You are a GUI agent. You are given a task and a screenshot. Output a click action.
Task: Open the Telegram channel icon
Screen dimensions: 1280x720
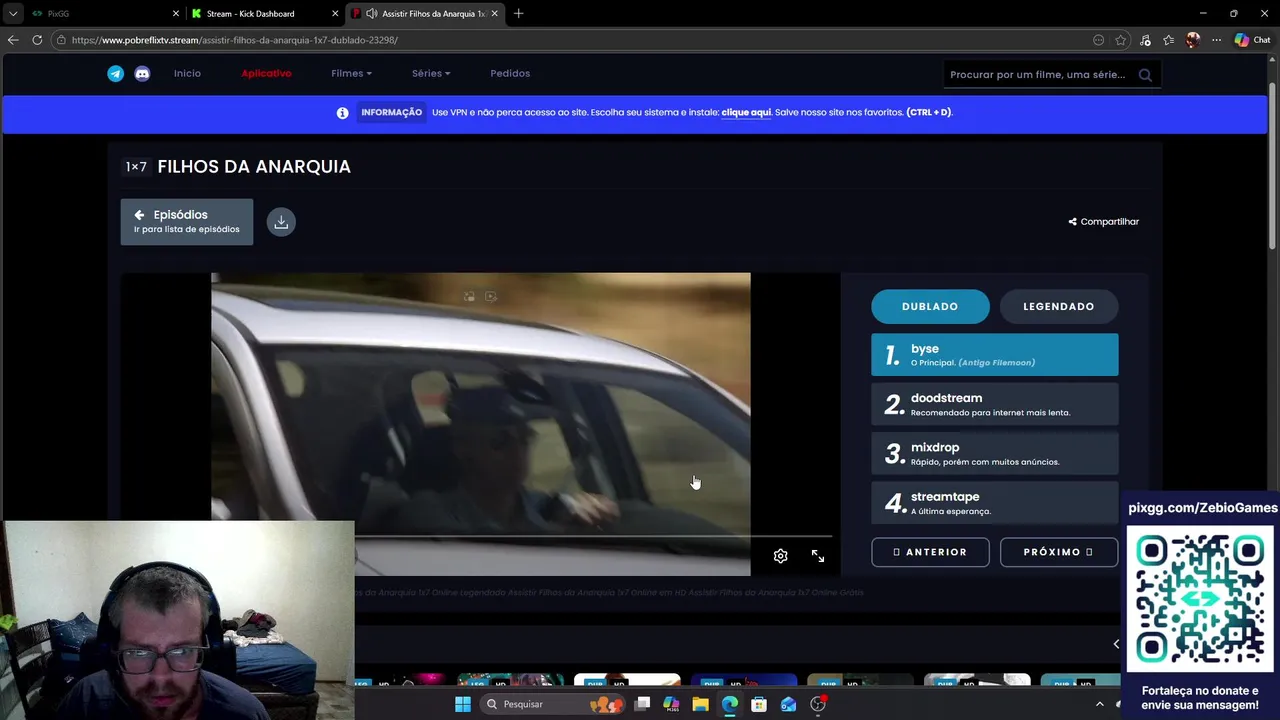click(116, 73)
